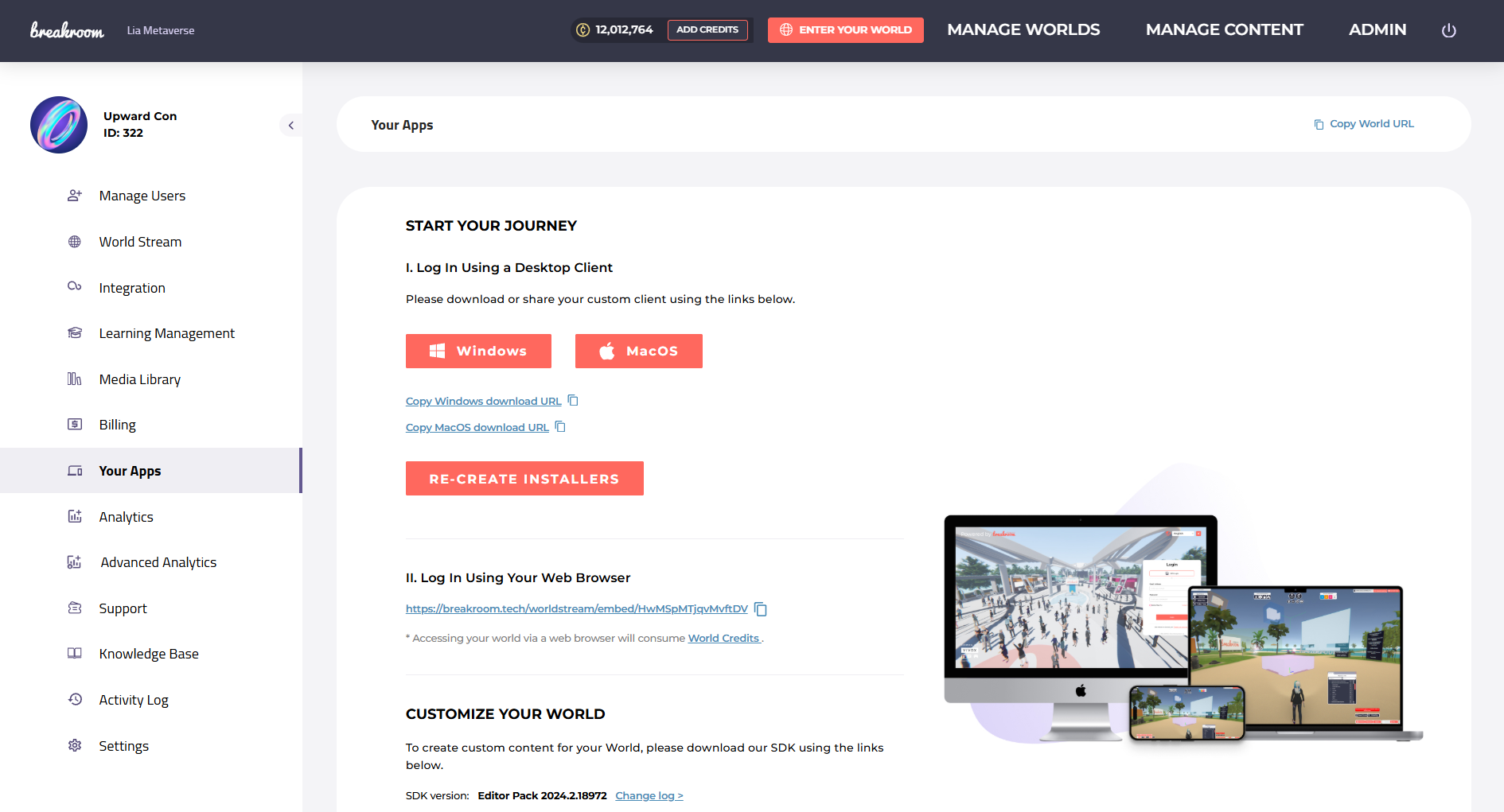Click the credits coin icon

[x=583, y=30]
